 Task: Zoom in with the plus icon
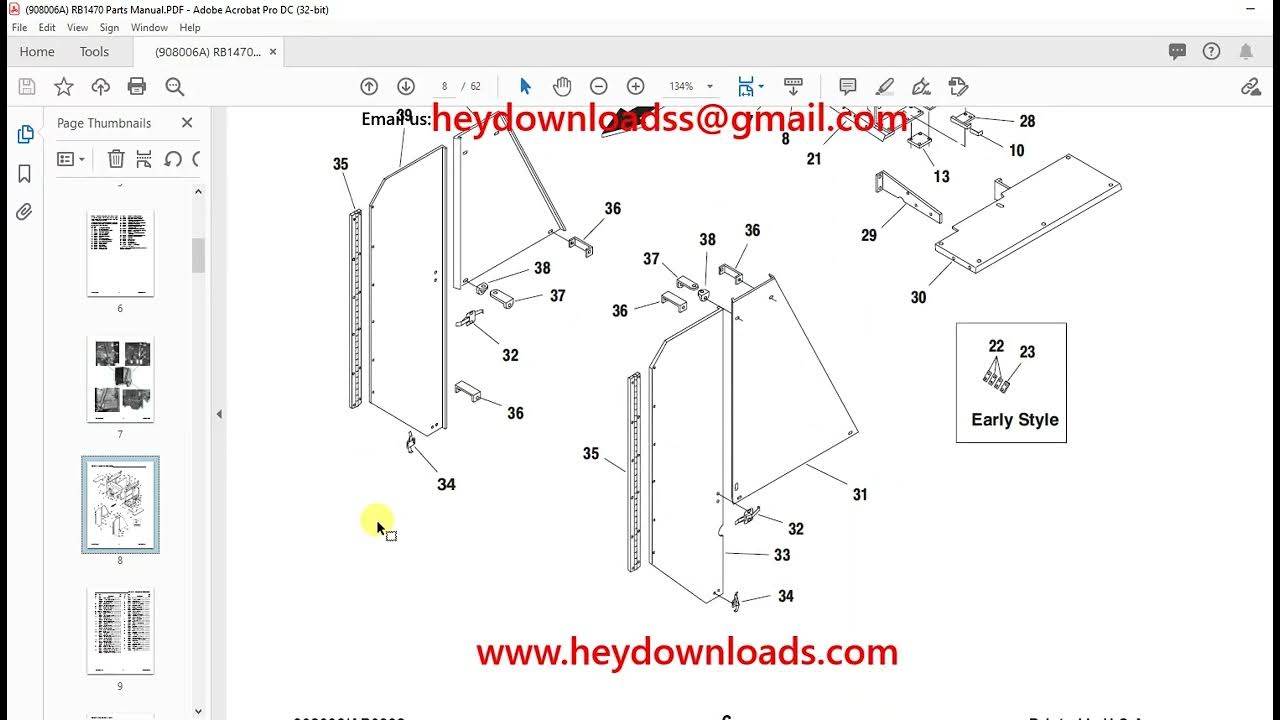(635, 87)
